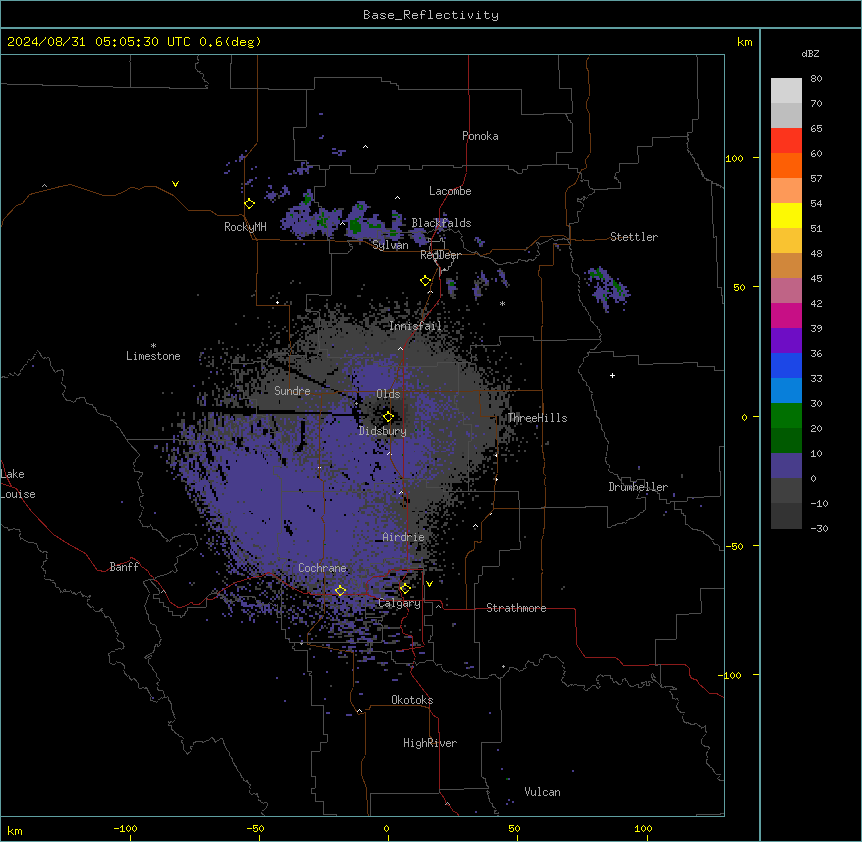This screenshot has width=862, height=842.
Task: Click the km unit label at top right
Action: pyautogui.click(x=744, y=42)
